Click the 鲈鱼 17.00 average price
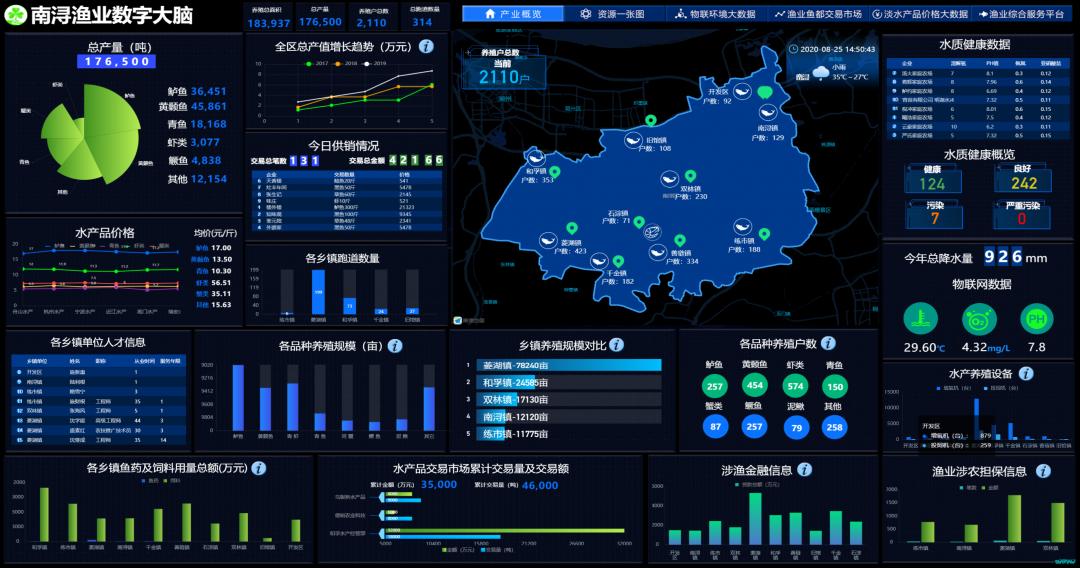This screenshot has width=1080, height=568. [x=214, y=248]
